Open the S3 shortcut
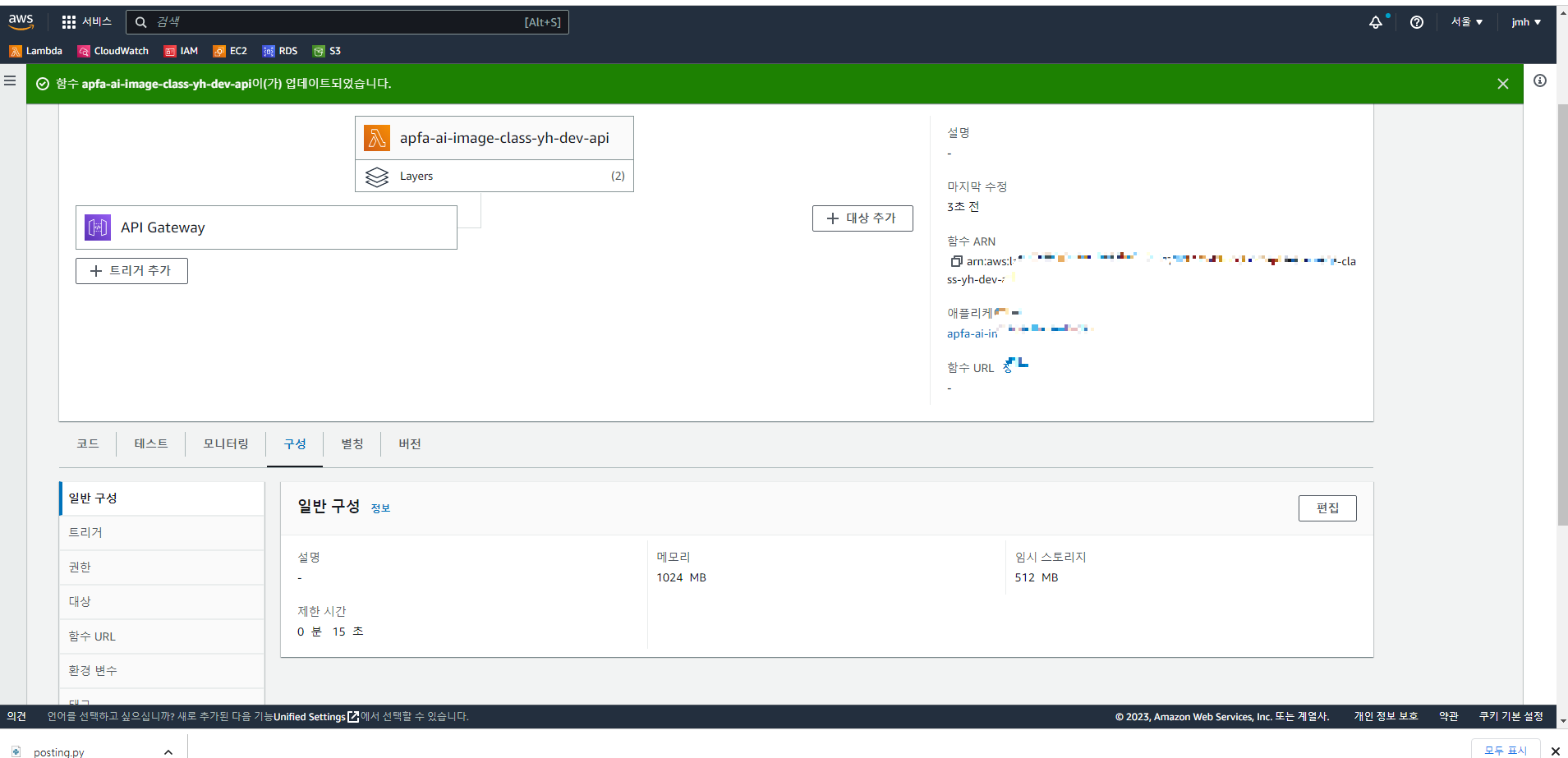This screenshot has height=758, width=1568. (327, 51)
